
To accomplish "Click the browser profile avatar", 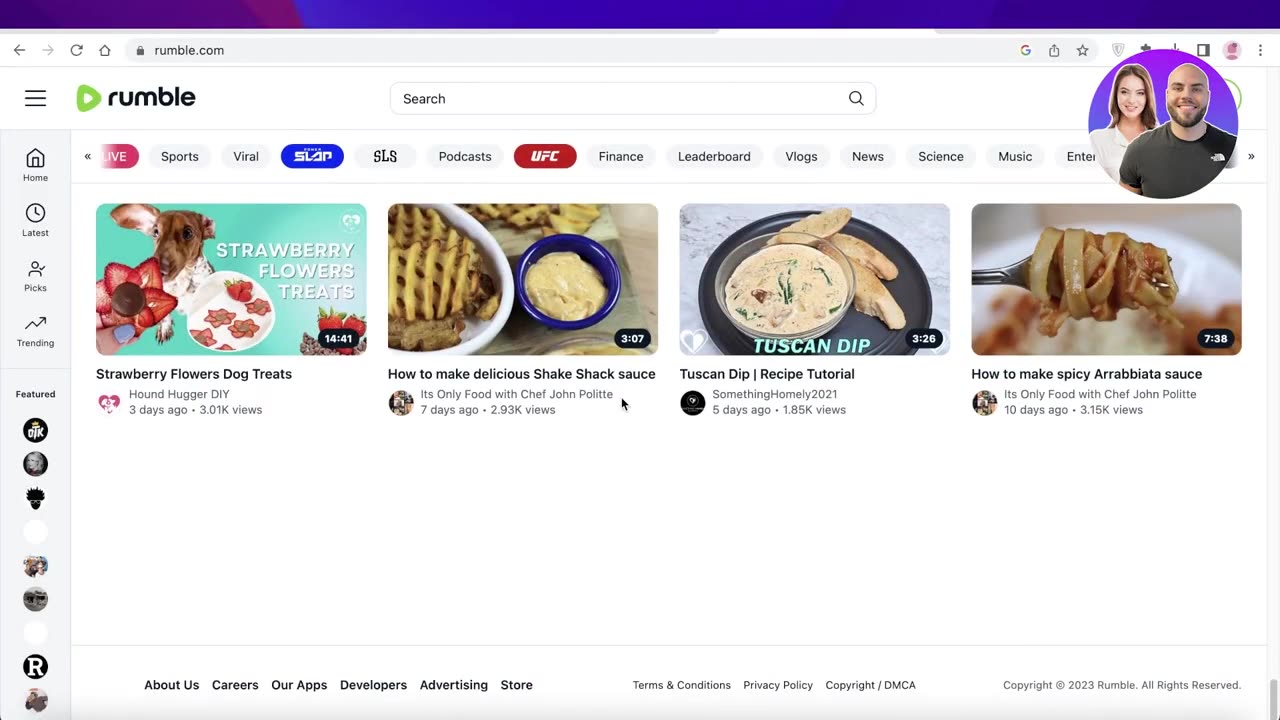I will pyautogui.click(x=1232, y=50).
